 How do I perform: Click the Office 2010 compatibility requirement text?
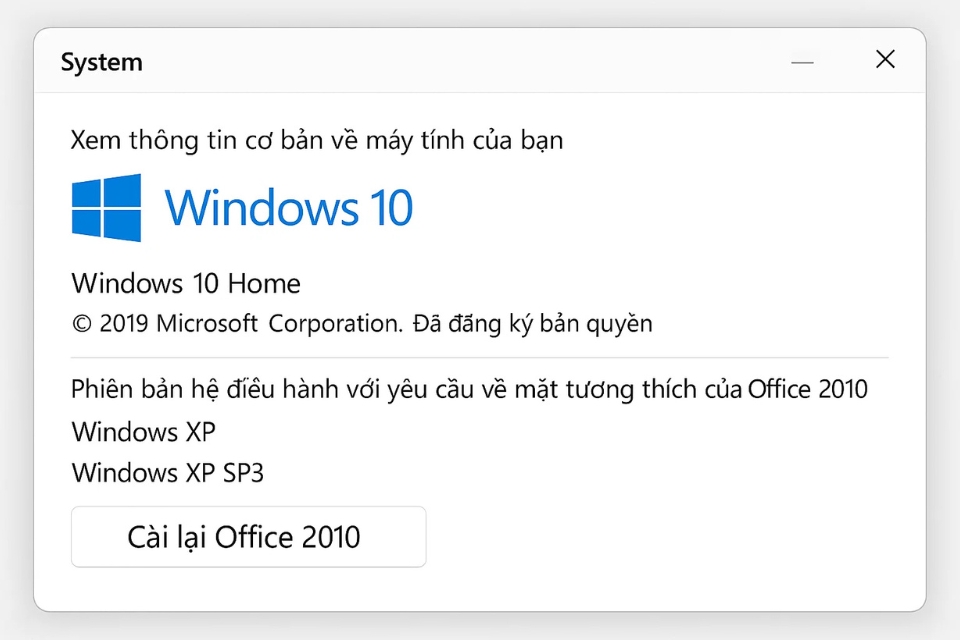[x=468, y=389]
